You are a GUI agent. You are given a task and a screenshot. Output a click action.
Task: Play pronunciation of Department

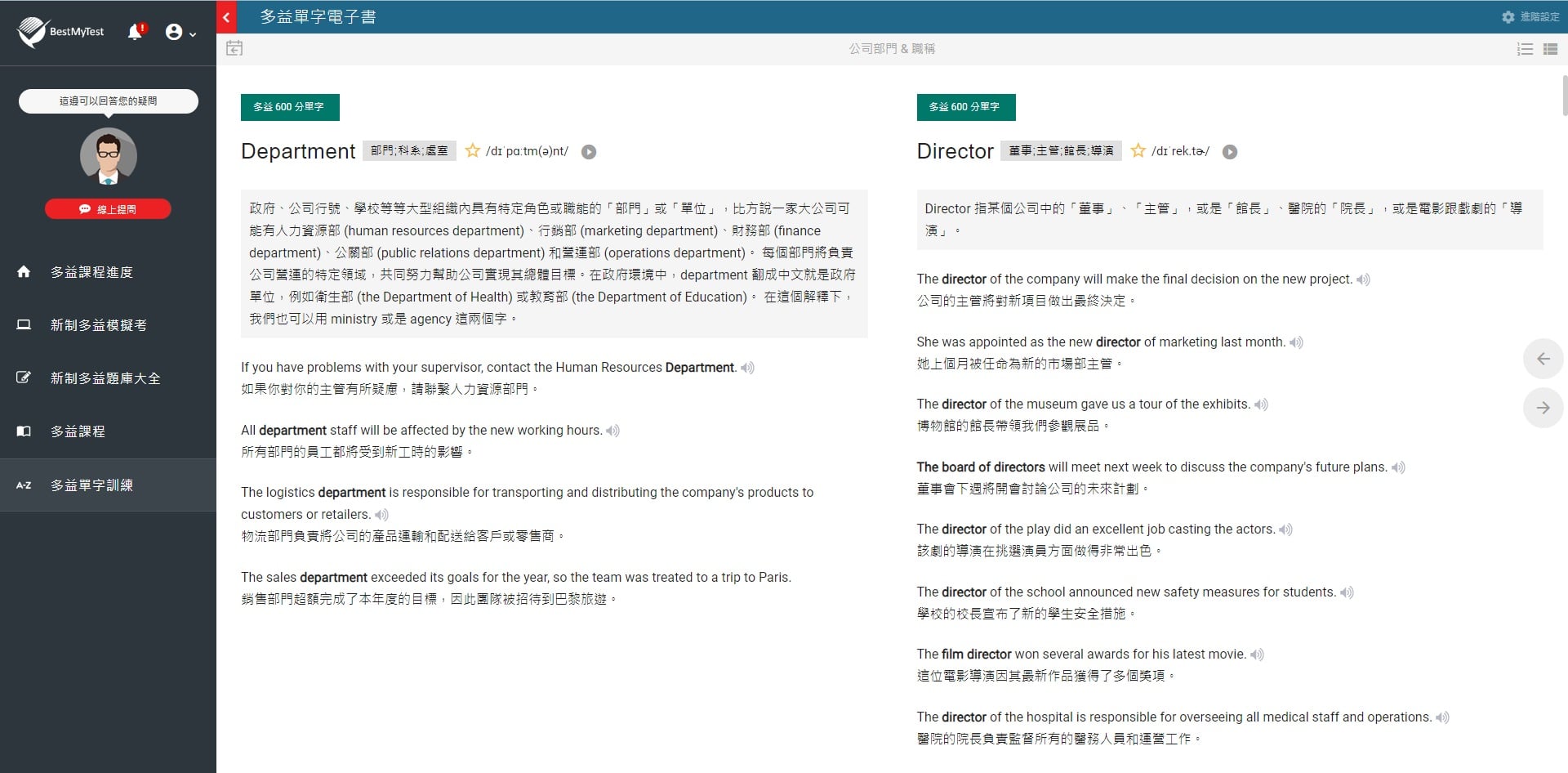[588, 152]
